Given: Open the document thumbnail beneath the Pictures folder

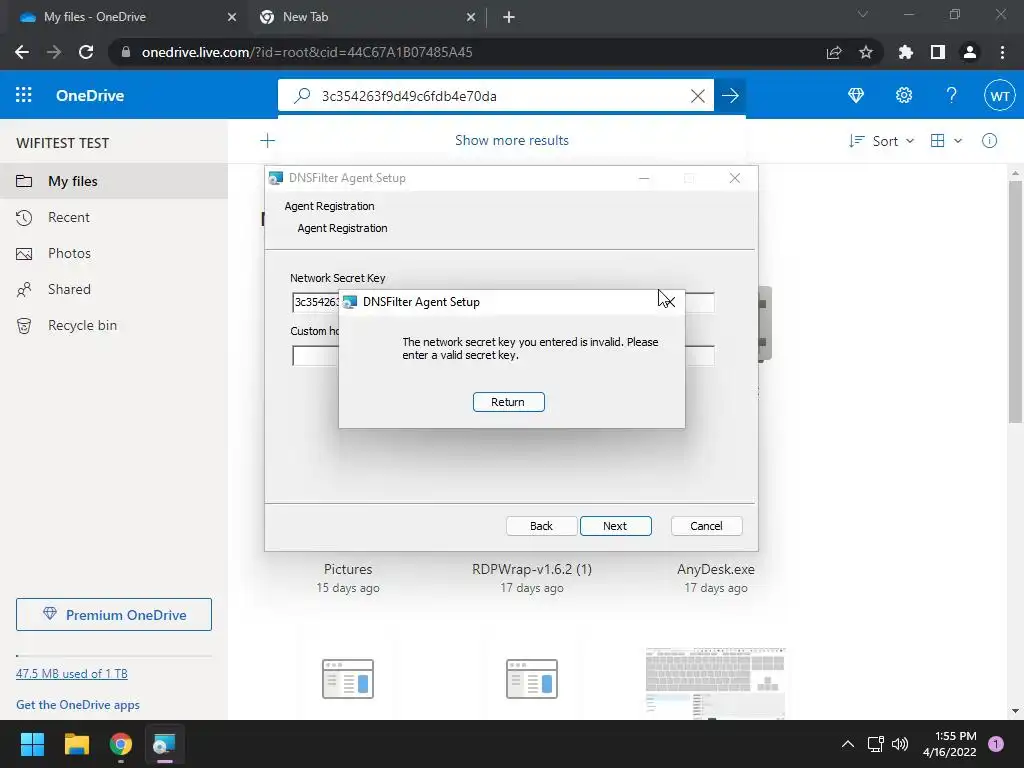Looking at the screenshot, I should click(x=348, y=679).
